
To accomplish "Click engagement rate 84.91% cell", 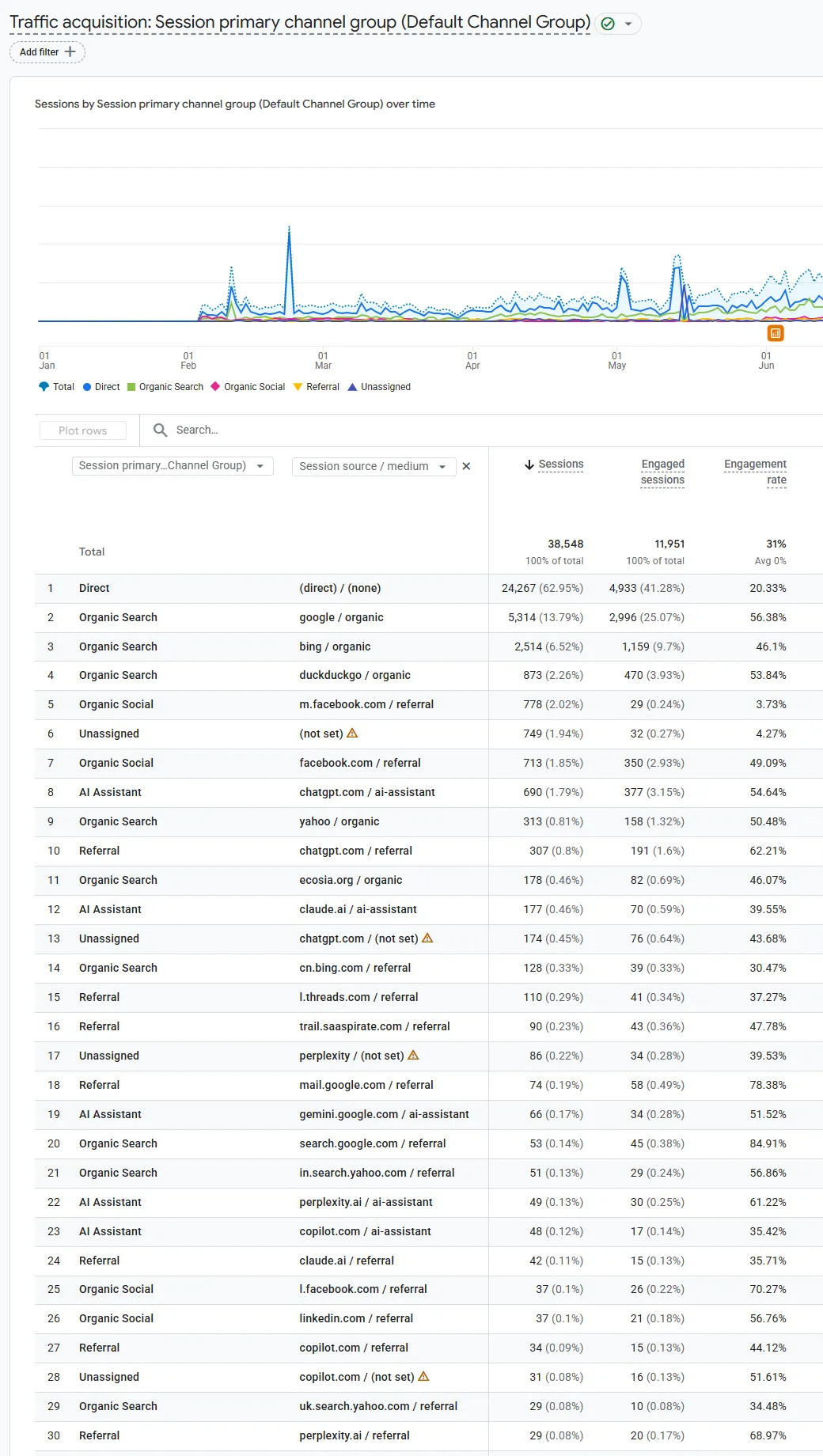I will pos(768,1143).
